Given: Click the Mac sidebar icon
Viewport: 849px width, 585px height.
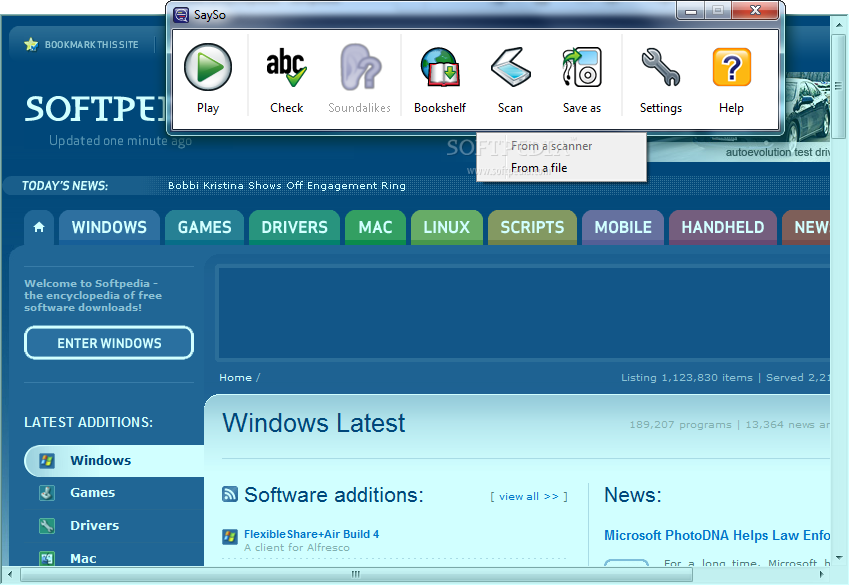Looking at the screenshot, I should click(x=47, y=558).
